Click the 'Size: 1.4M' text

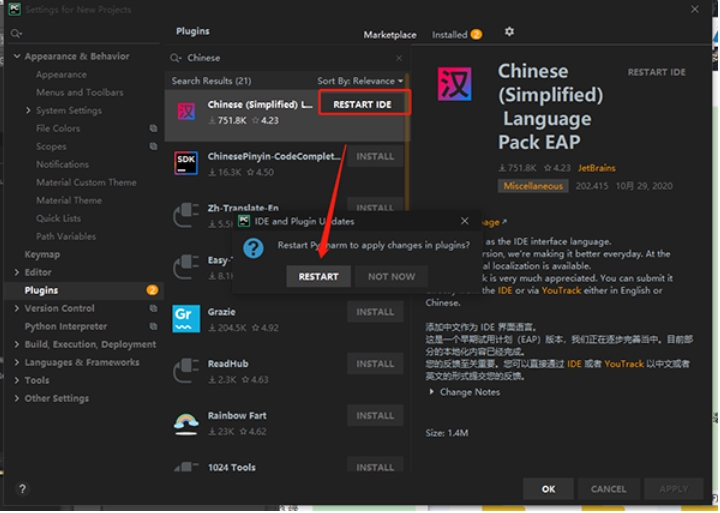(447, 433)
